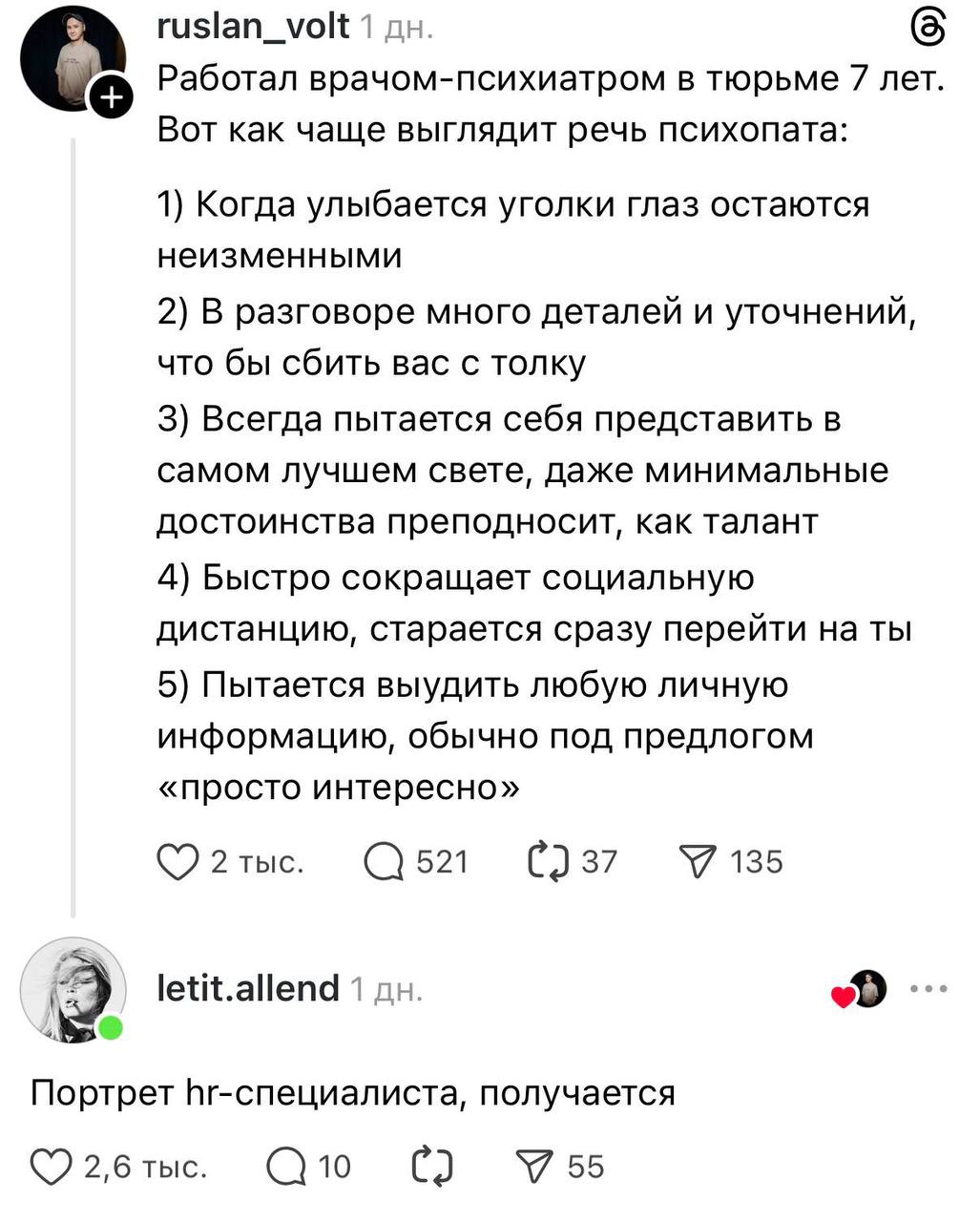Open ruslan_volt profile from username
This screenshot has height=1222, width=980.
pos(253,27)
